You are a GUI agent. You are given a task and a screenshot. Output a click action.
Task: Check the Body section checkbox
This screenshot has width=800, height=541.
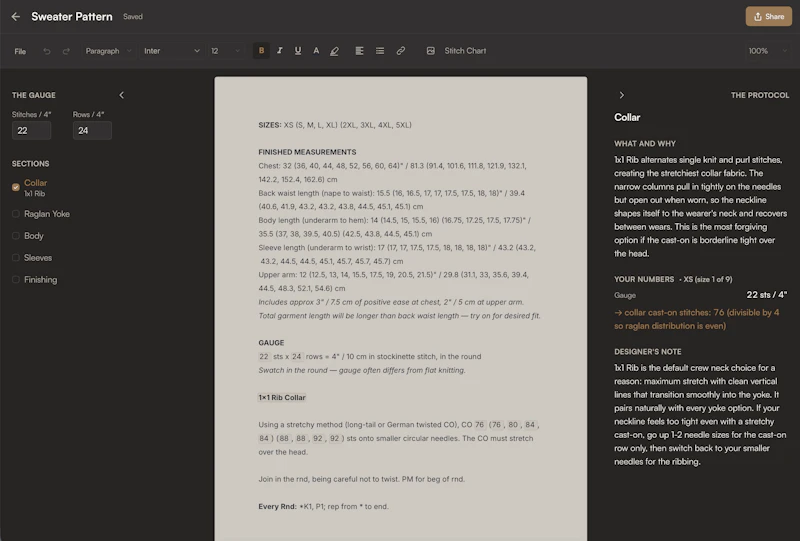click(16, 236)
